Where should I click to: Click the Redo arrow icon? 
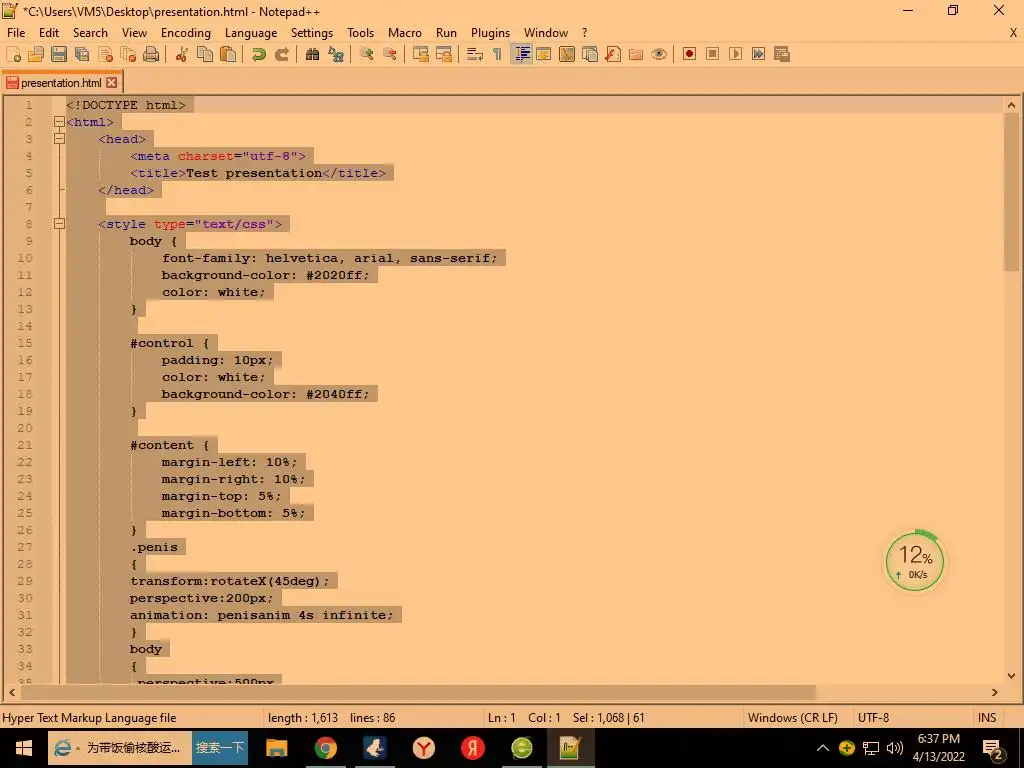(281, 54)
